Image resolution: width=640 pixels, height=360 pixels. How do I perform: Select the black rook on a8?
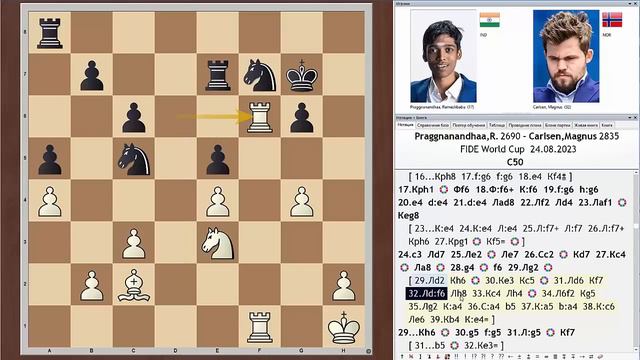[x=50, y=33]
